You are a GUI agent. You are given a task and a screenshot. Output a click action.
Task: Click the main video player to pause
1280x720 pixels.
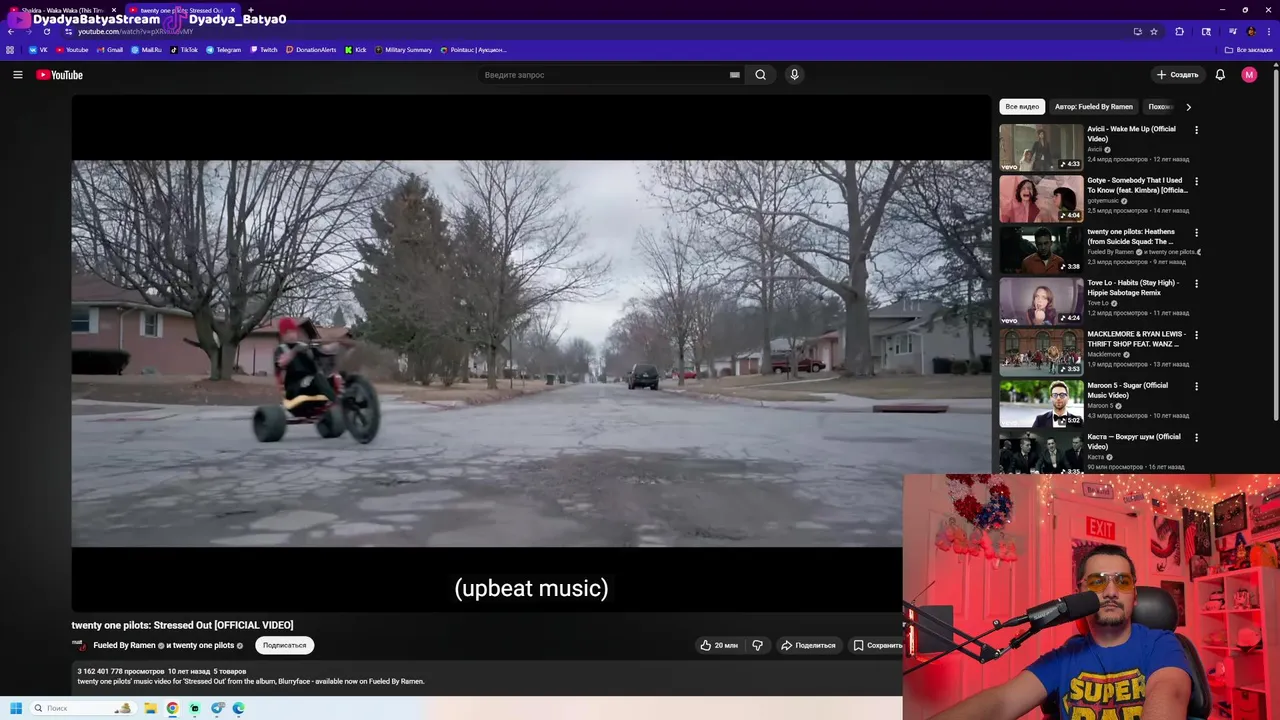pyautogui.click(x=530, y=353)
